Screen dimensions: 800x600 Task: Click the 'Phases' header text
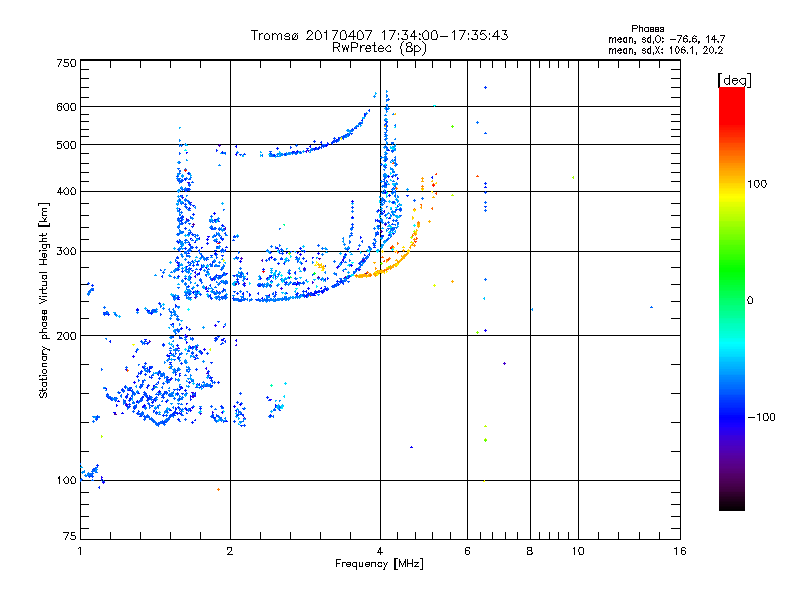(647, 29)
